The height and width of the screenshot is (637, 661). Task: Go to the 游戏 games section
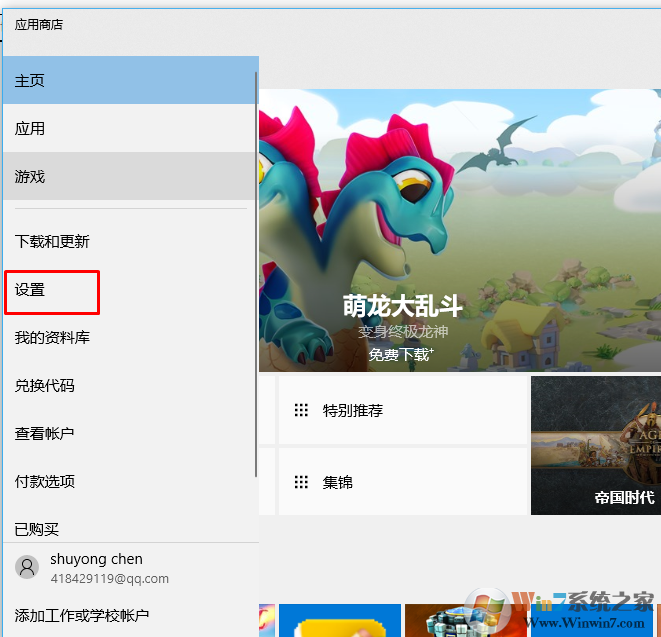(130, 176)
